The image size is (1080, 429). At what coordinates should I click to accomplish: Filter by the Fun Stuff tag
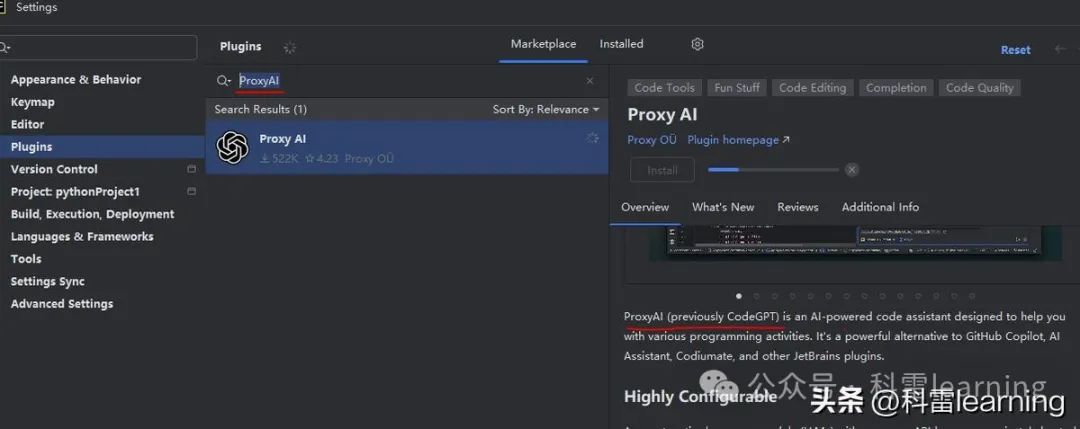(x=737, y=87)
